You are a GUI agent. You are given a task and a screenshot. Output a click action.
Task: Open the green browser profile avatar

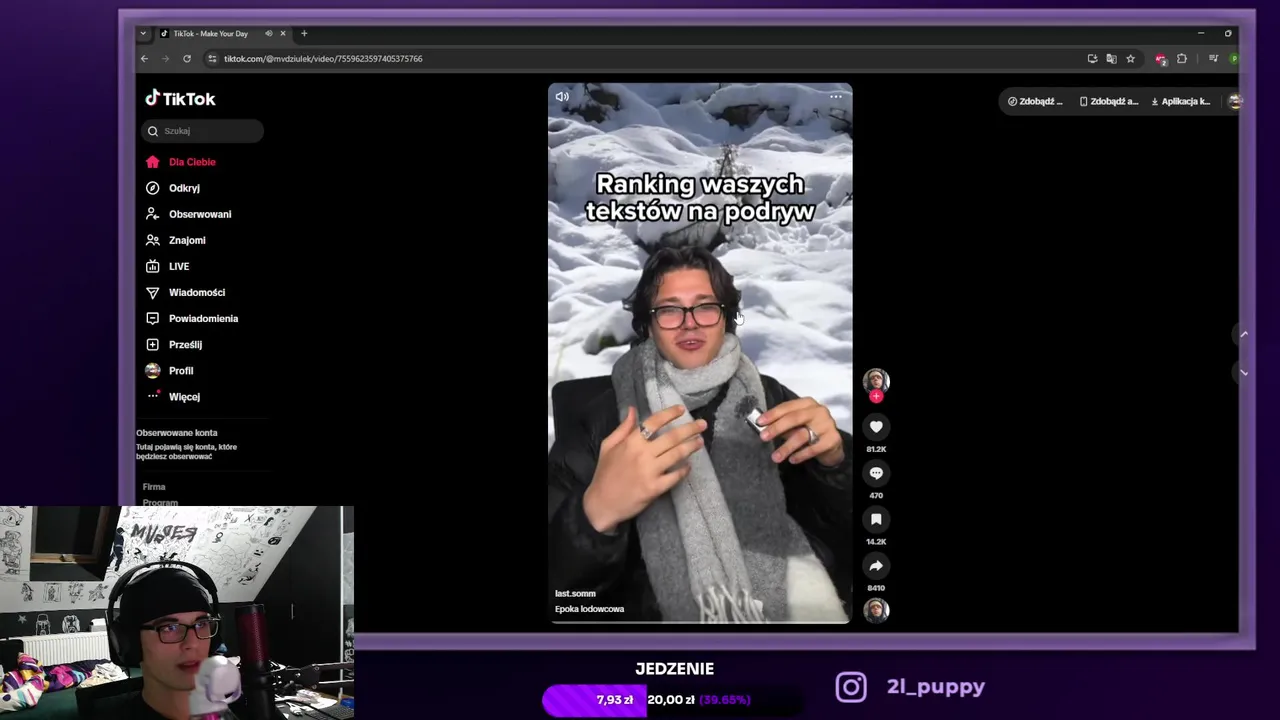[x=1234, y=59]
